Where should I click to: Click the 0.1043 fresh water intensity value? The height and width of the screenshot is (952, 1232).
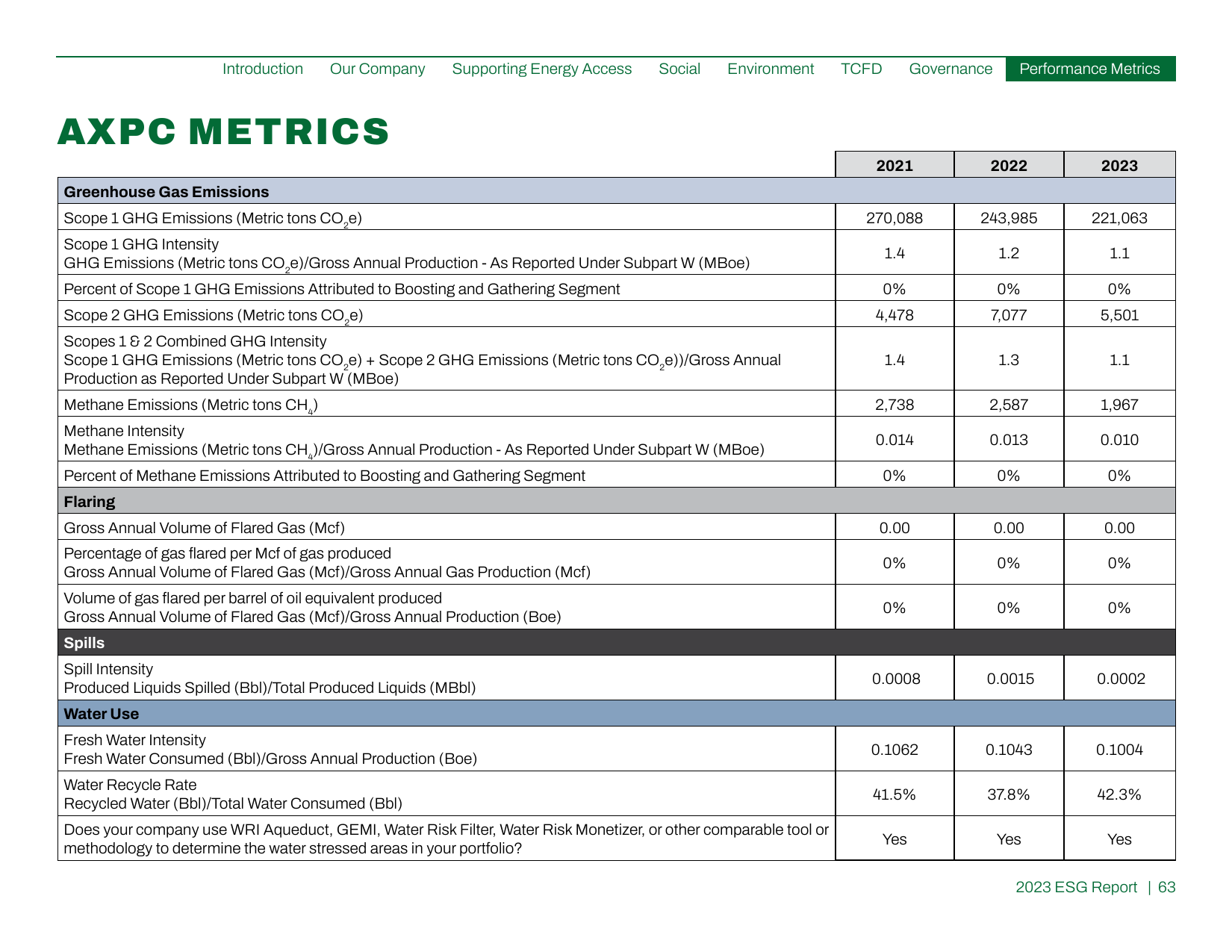coord(1009,750)
